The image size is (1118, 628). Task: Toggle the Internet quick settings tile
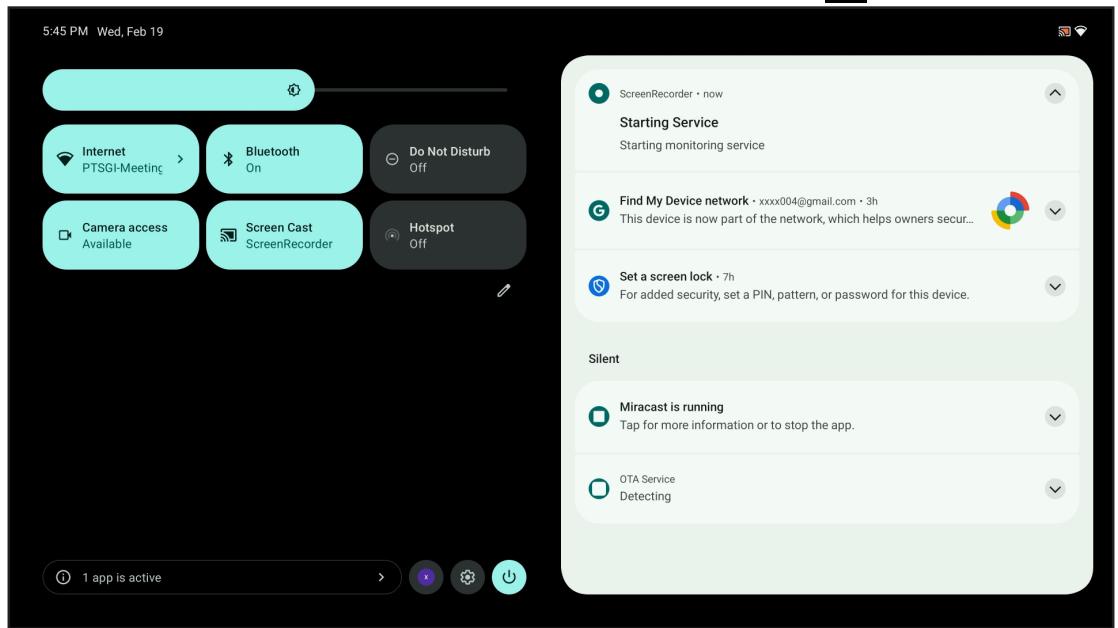pyautogui.click(x=120, y=159)
